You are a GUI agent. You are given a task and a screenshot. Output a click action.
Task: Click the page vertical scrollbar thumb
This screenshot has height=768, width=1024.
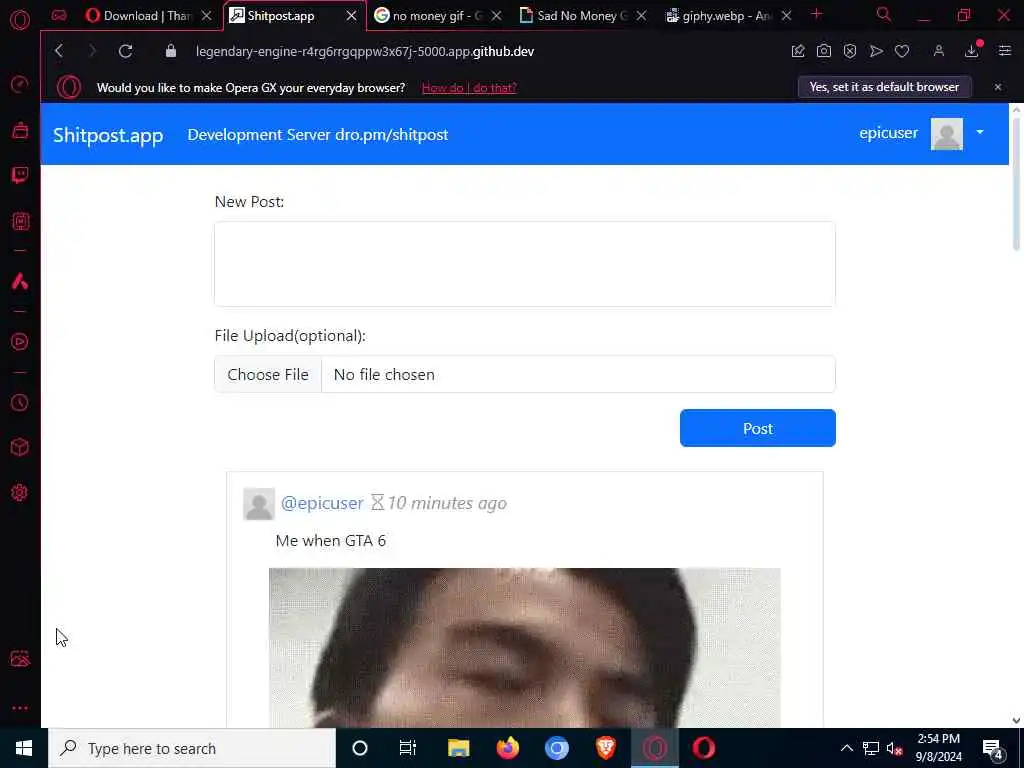(1016, 183)
